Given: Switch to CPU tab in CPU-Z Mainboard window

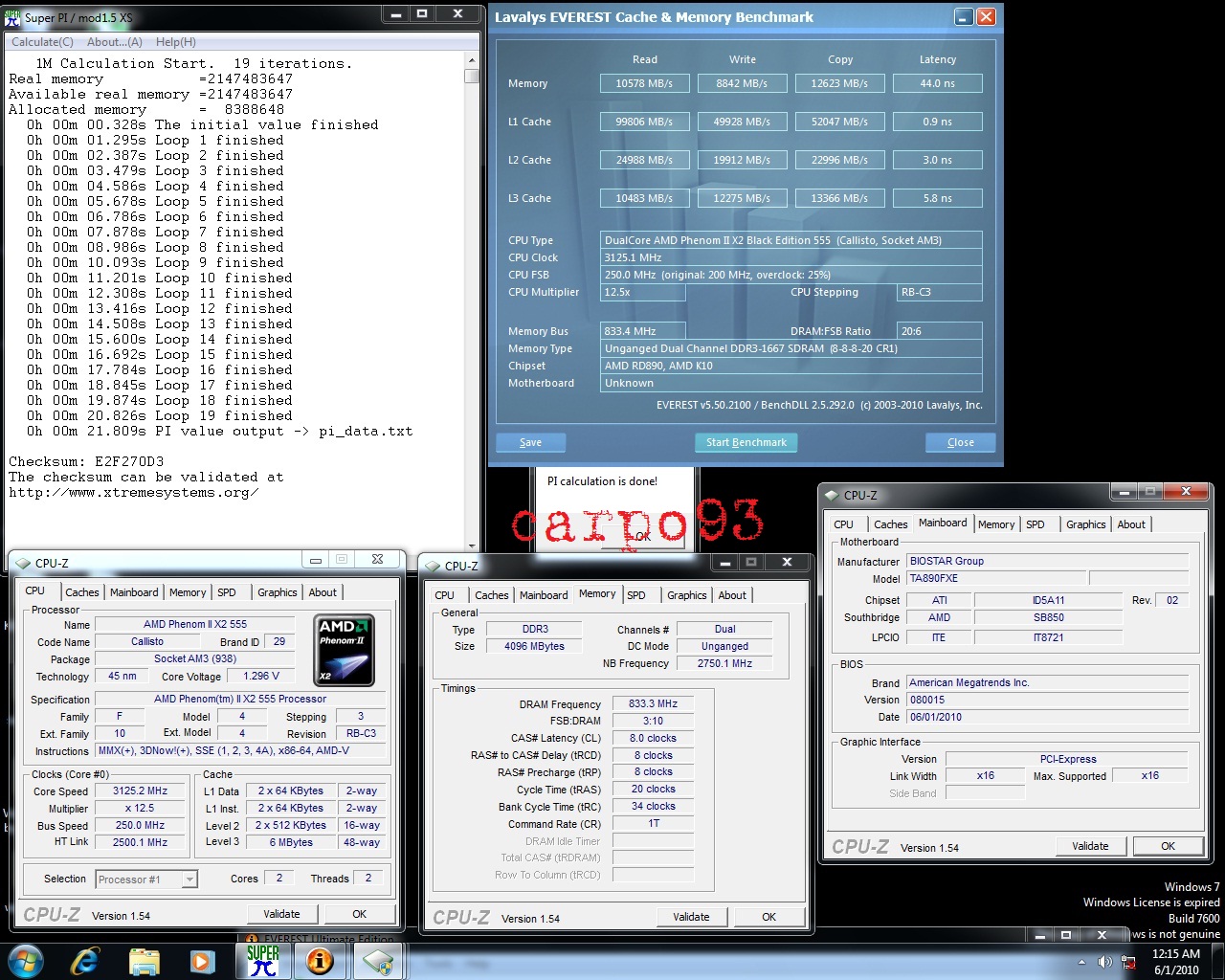Looking at the screenshot, I should pyautogui.click(x=844, y=524).
